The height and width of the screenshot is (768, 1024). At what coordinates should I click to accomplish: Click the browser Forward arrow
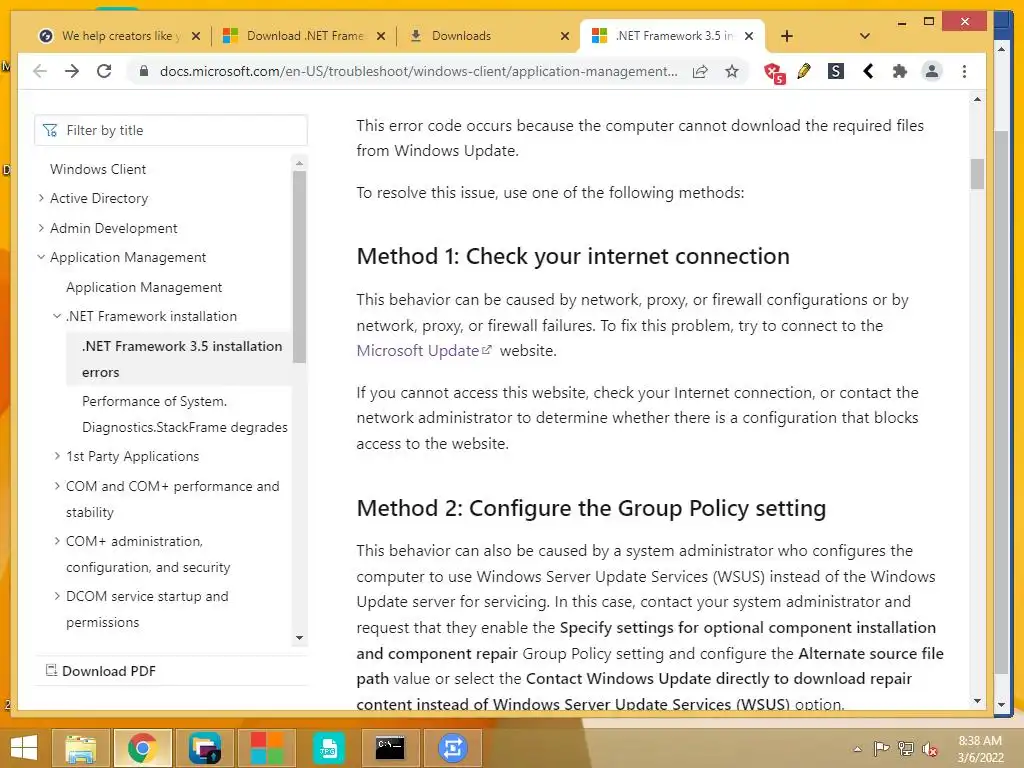point(72,71)
